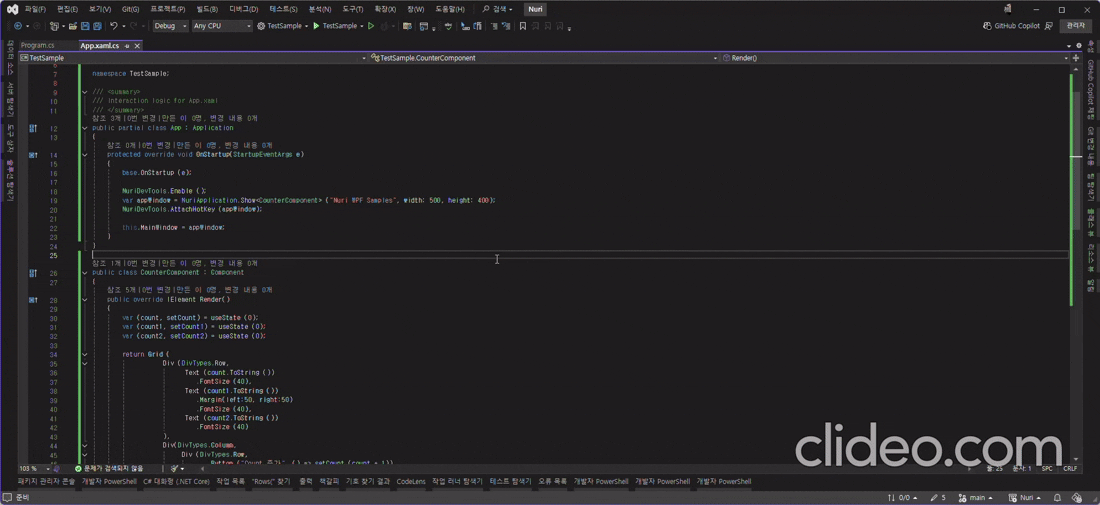Open the 편집(E) menu

click(67, 10)
